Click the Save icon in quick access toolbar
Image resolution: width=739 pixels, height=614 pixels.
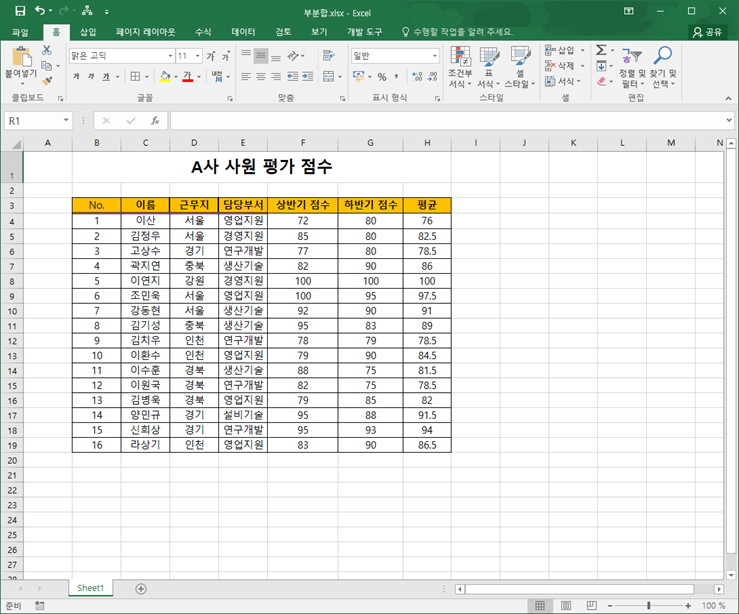[20, 11]
